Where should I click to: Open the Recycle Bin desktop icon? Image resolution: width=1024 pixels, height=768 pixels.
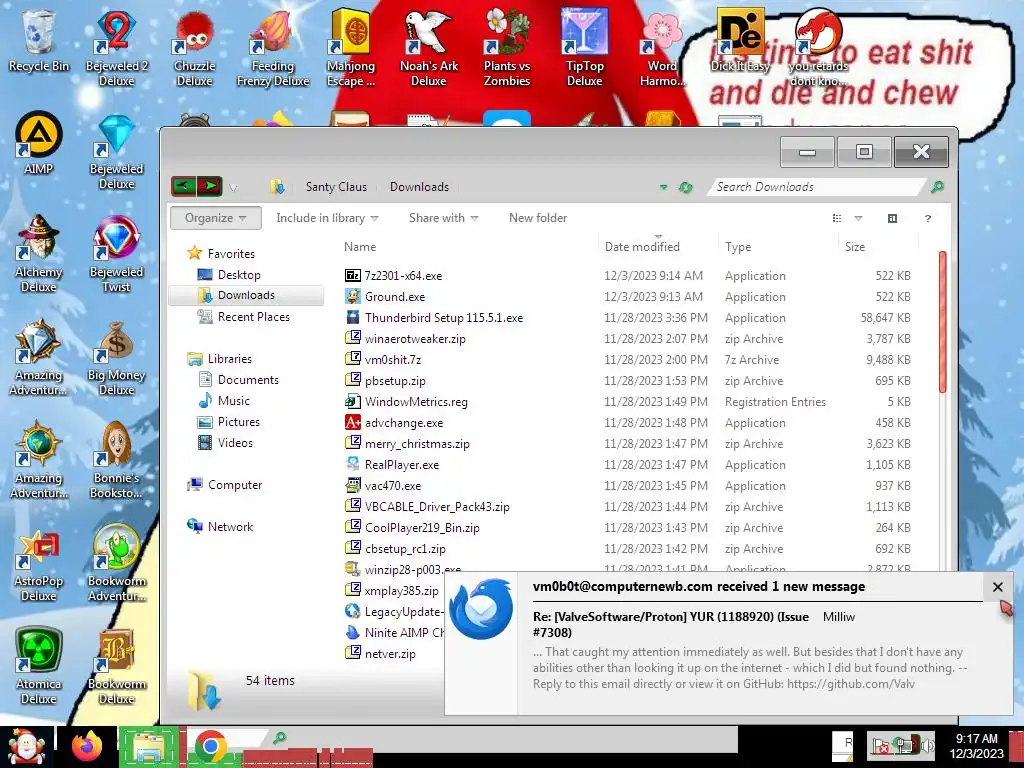pos(39,40)
